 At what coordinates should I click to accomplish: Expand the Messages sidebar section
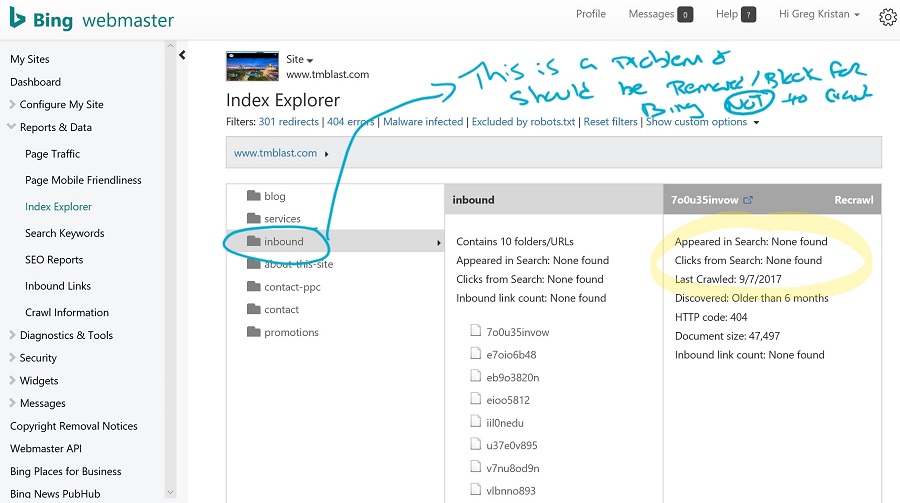click(x=12, y=403)
